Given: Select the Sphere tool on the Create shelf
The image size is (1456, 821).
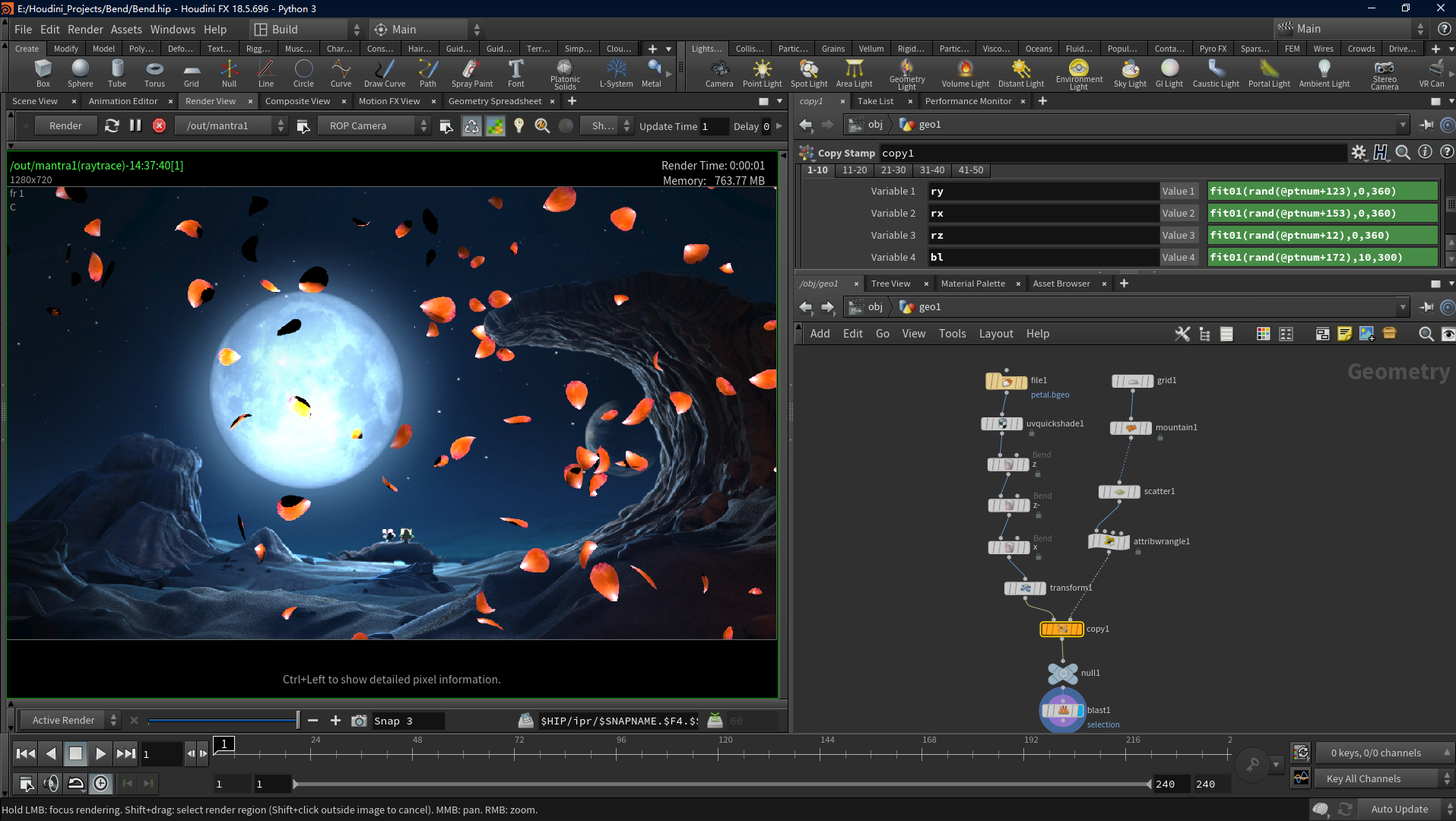Looking at the screenshot, I should (80, 73).
